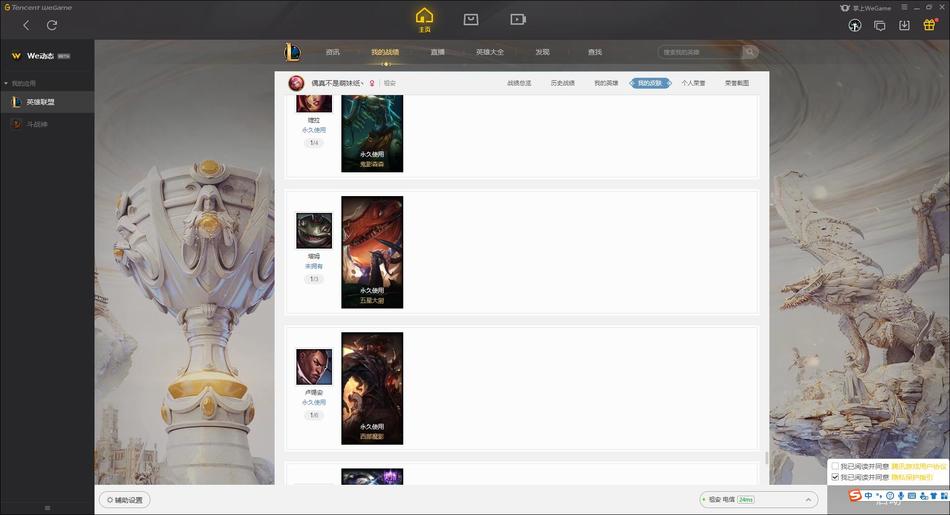
Task: Go back with the left arrow icon
Action: [x=26, y=25]
